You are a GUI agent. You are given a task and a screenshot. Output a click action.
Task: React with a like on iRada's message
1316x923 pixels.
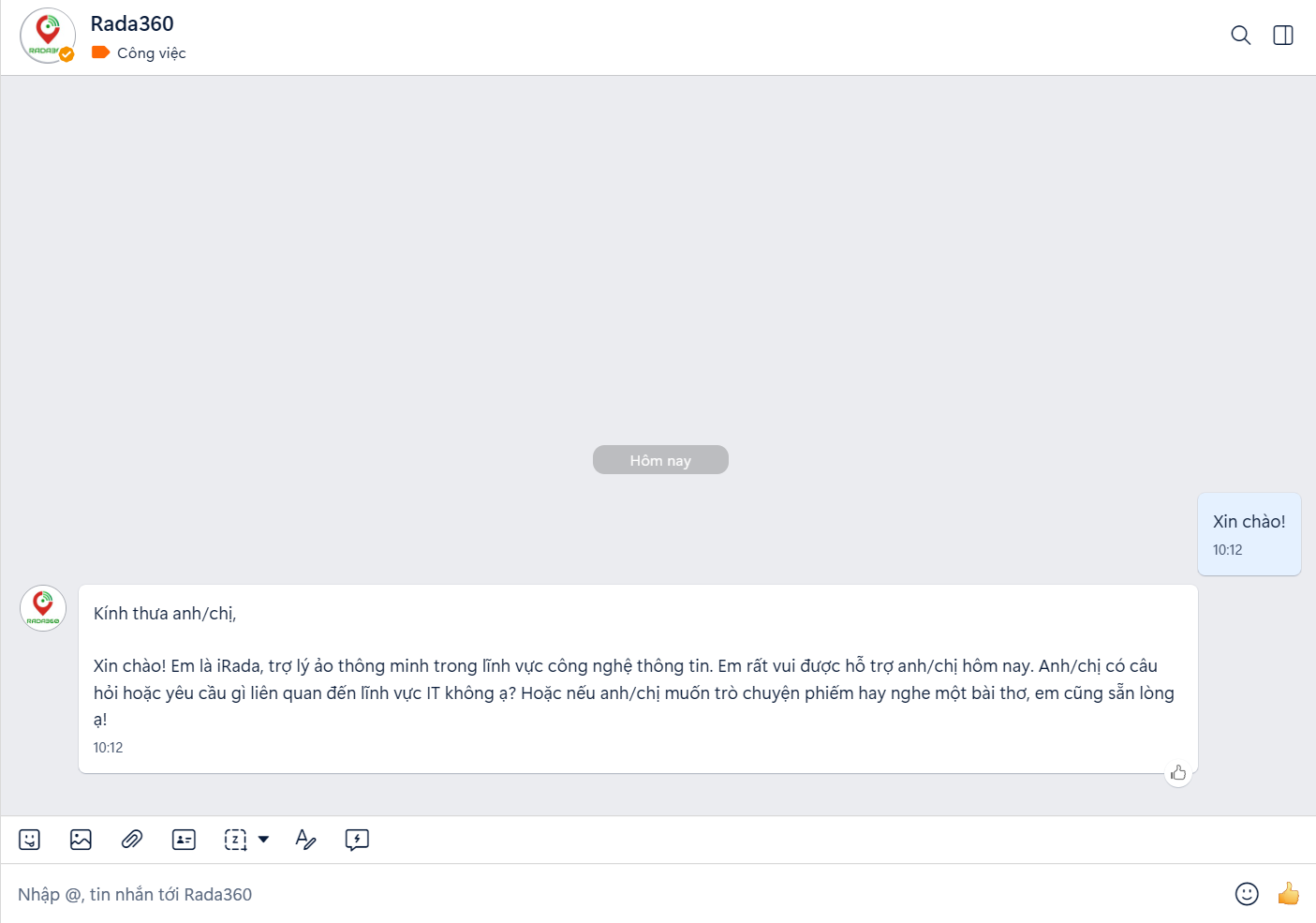coord(1178,773)
